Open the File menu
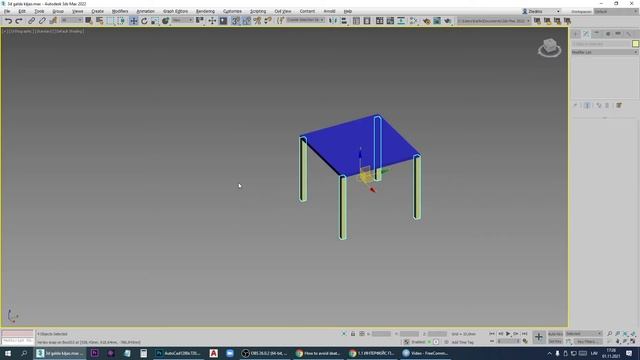Image resolution: width=640 pixels, height=360 pixels. (x=7, y=11)
